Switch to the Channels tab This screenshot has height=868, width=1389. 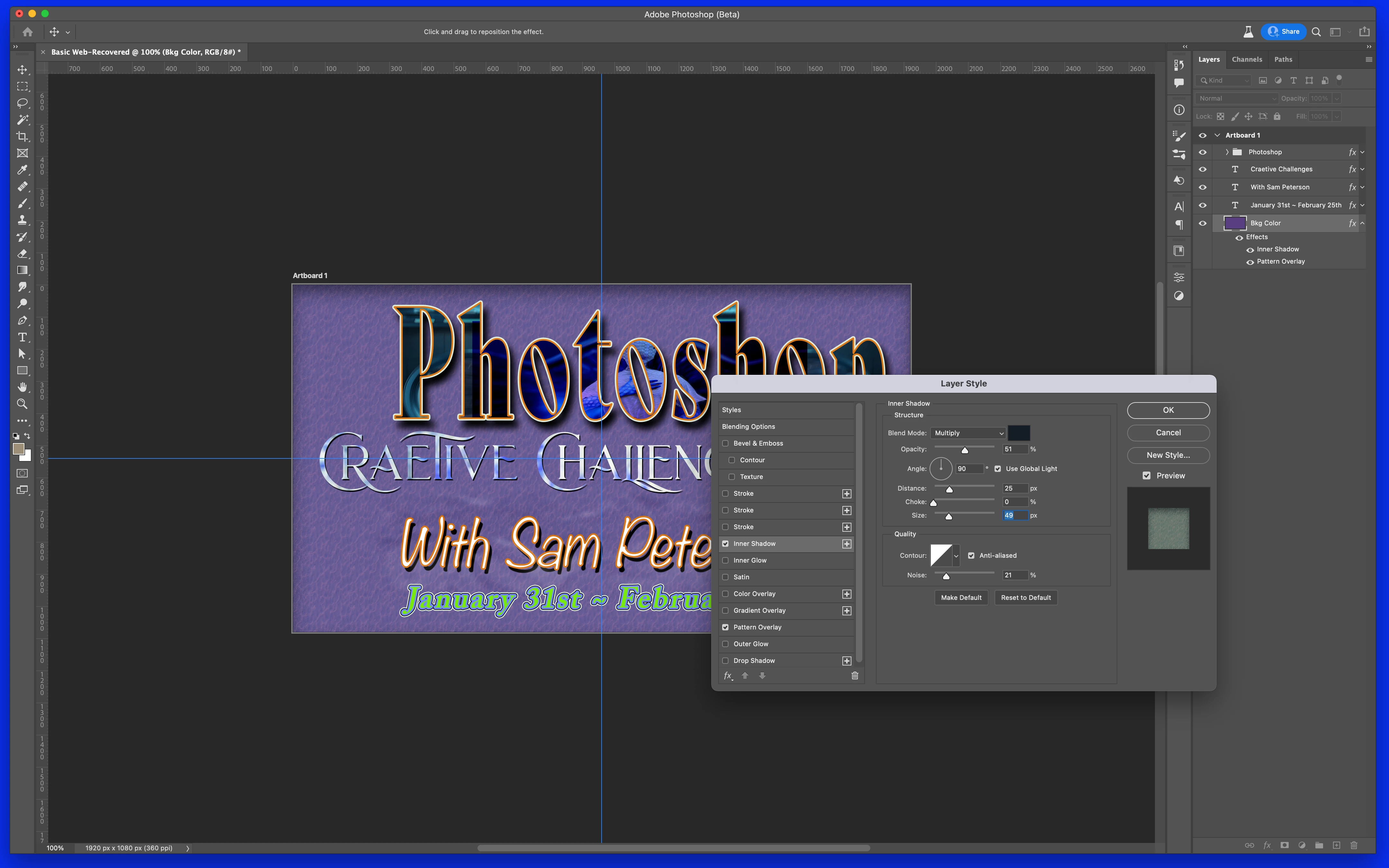pyautogui.click(x=1247, y=60)
